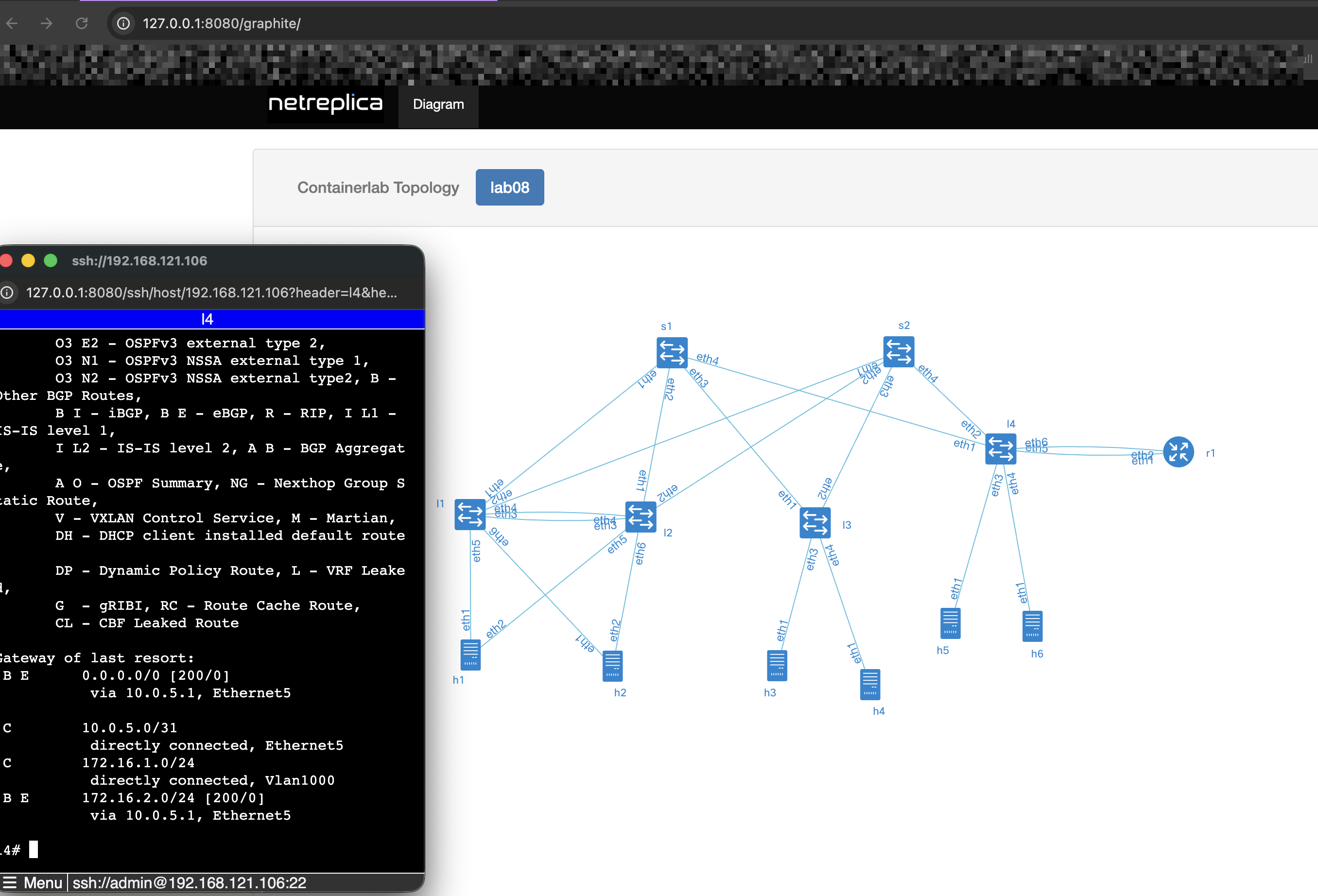This screenshot has height=896, width=1318.
Task: Click the h2 host server icon
Action: [612, 666]
